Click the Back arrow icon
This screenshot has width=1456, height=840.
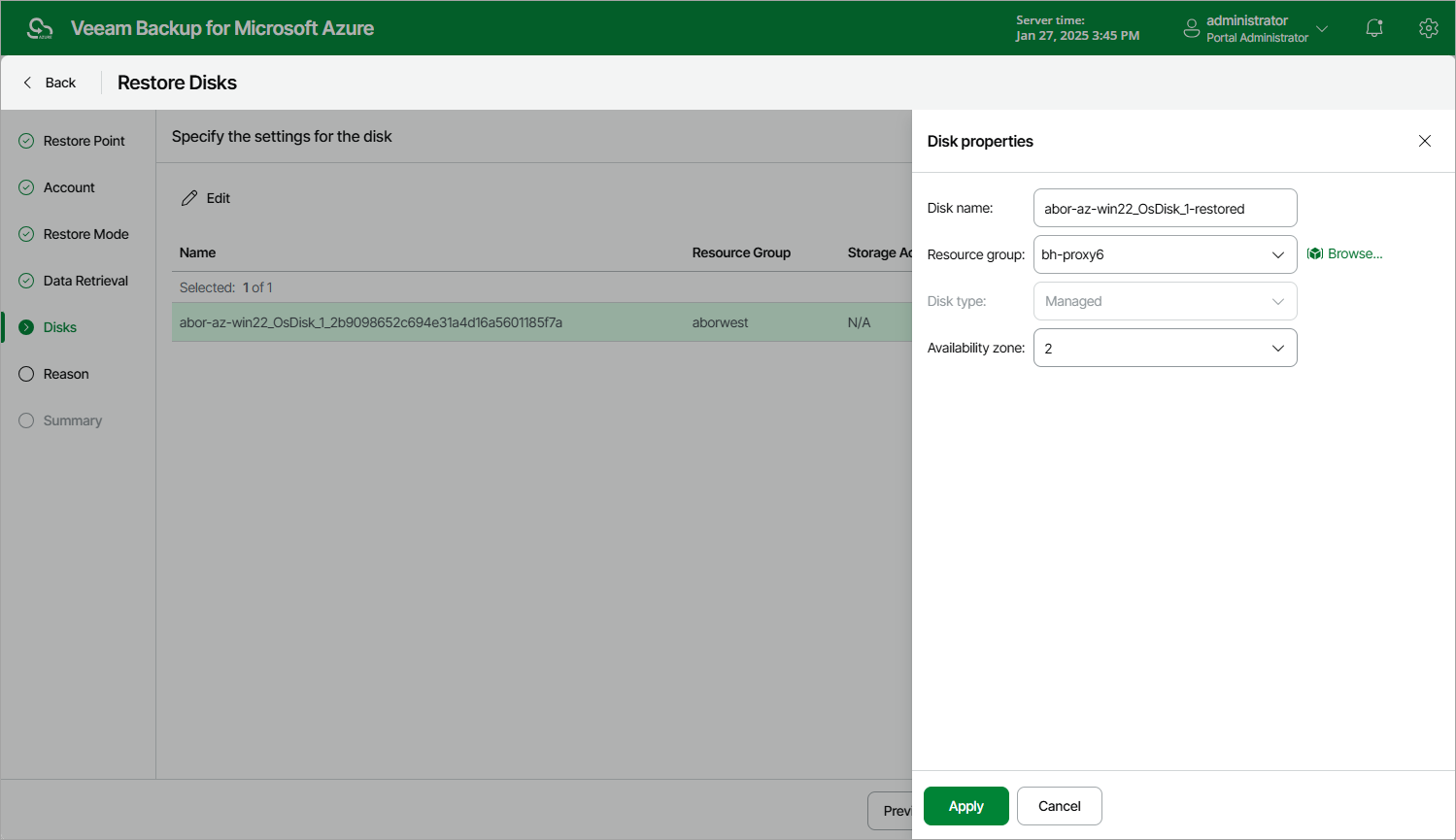(x=27, y=83)
